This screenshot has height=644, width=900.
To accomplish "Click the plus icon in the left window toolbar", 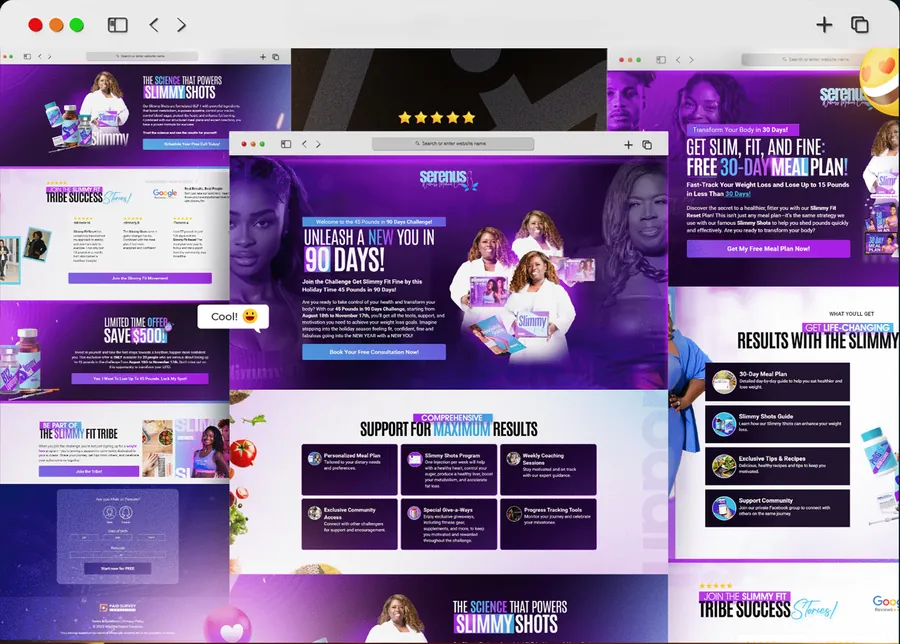I will point(263,57).
